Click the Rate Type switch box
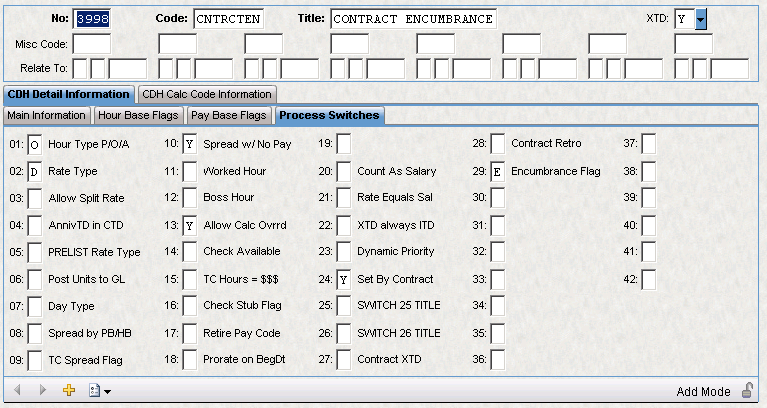 pyautogui.click(x=35, y=172)
